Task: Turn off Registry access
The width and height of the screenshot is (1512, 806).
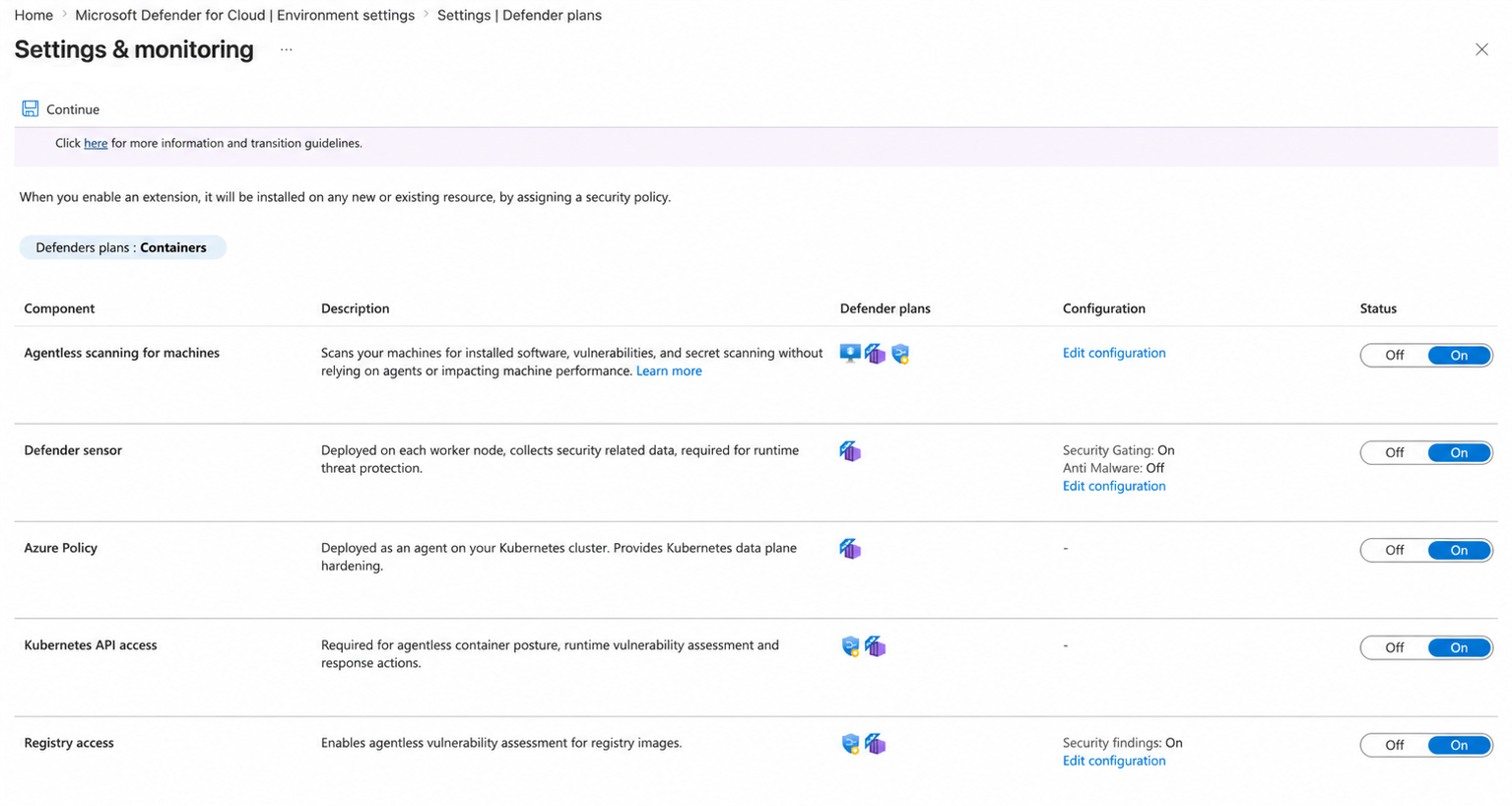Action: [1394, 745]
